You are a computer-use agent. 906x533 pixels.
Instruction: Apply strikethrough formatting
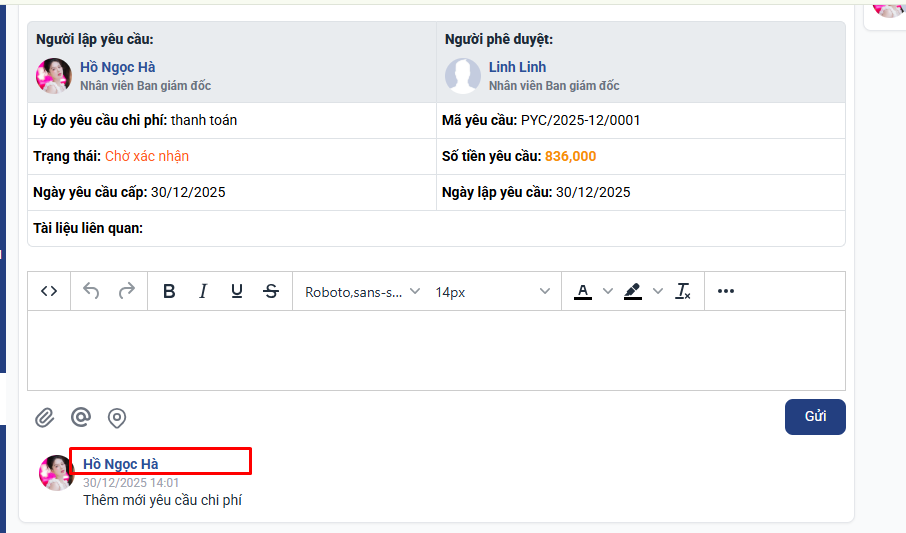[271, 291]
